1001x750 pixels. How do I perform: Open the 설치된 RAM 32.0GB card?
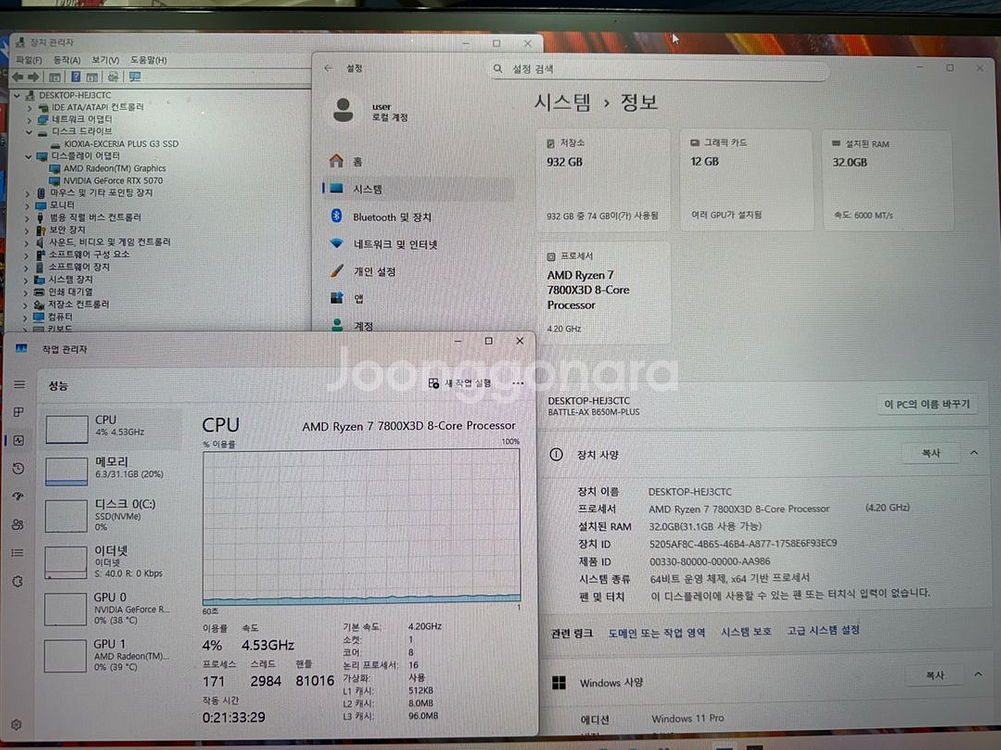(x=889, y=179)
